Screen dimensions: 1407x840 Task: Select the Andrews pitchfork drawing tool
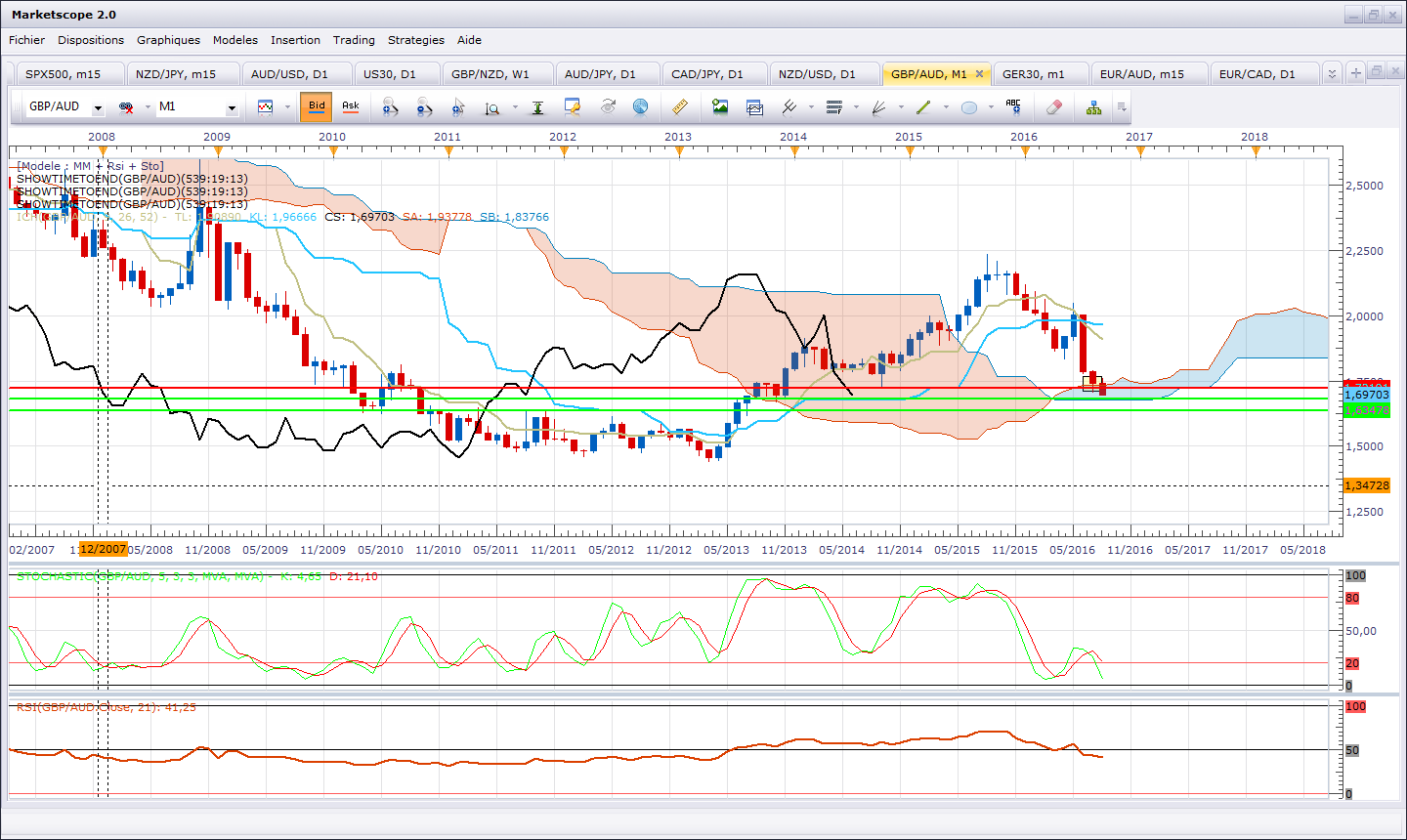click(789, 106)
